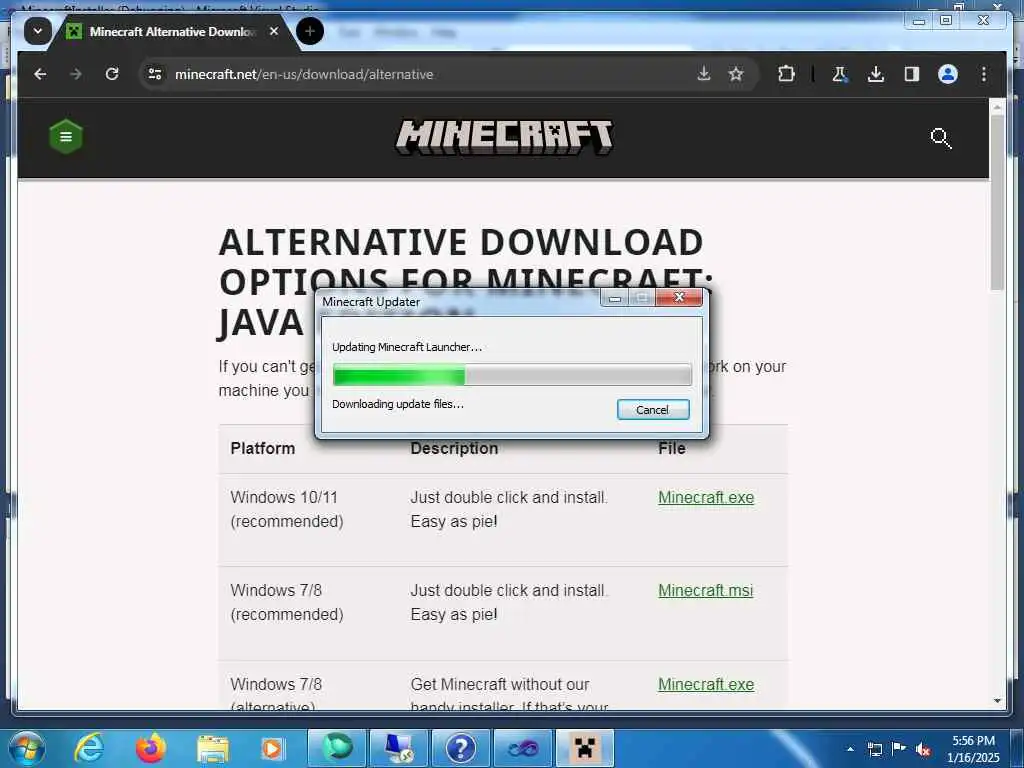This screenshot has height=768, width=1024.
Task: Open site information icon in address bar
Action: coord(155,74)
